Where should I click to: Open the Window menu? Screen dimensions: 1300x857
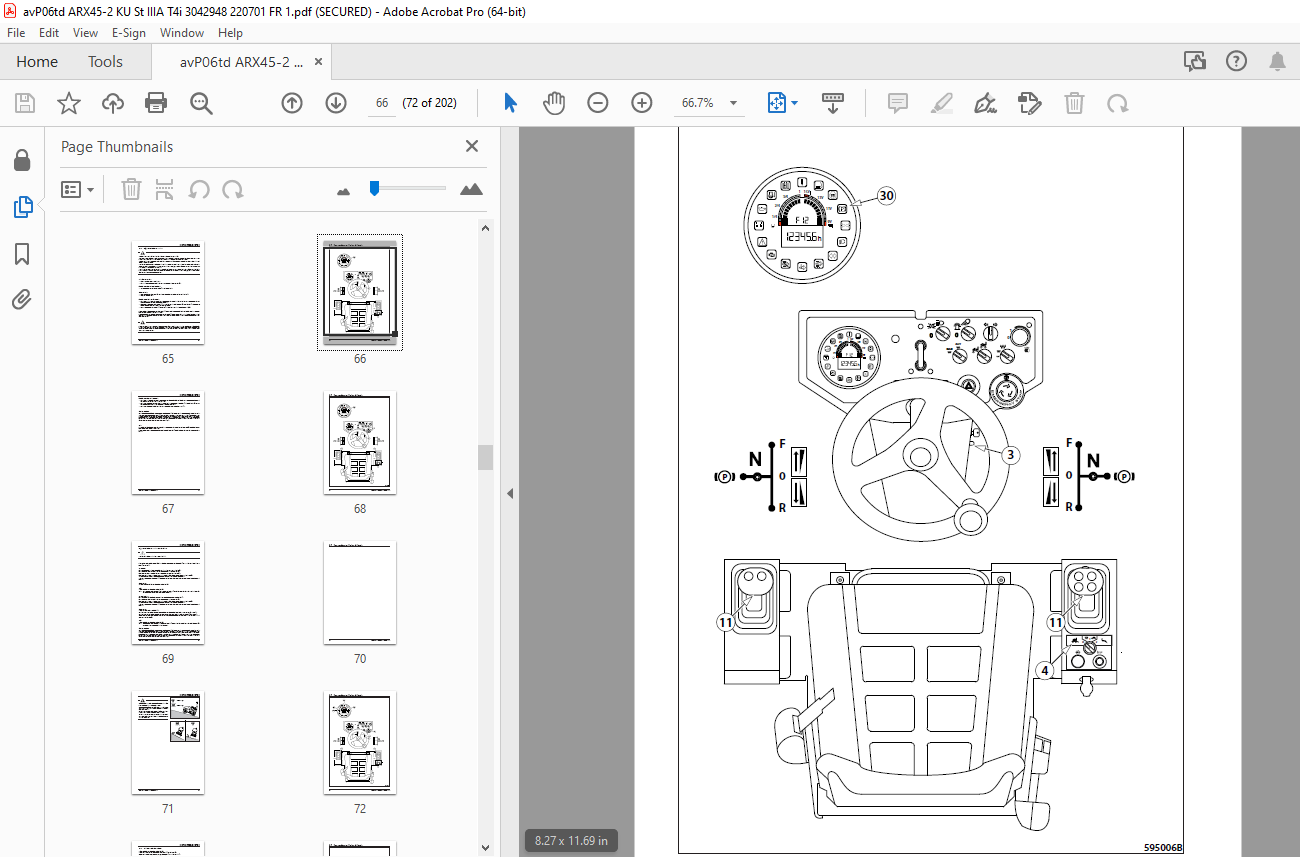(182, 33)
